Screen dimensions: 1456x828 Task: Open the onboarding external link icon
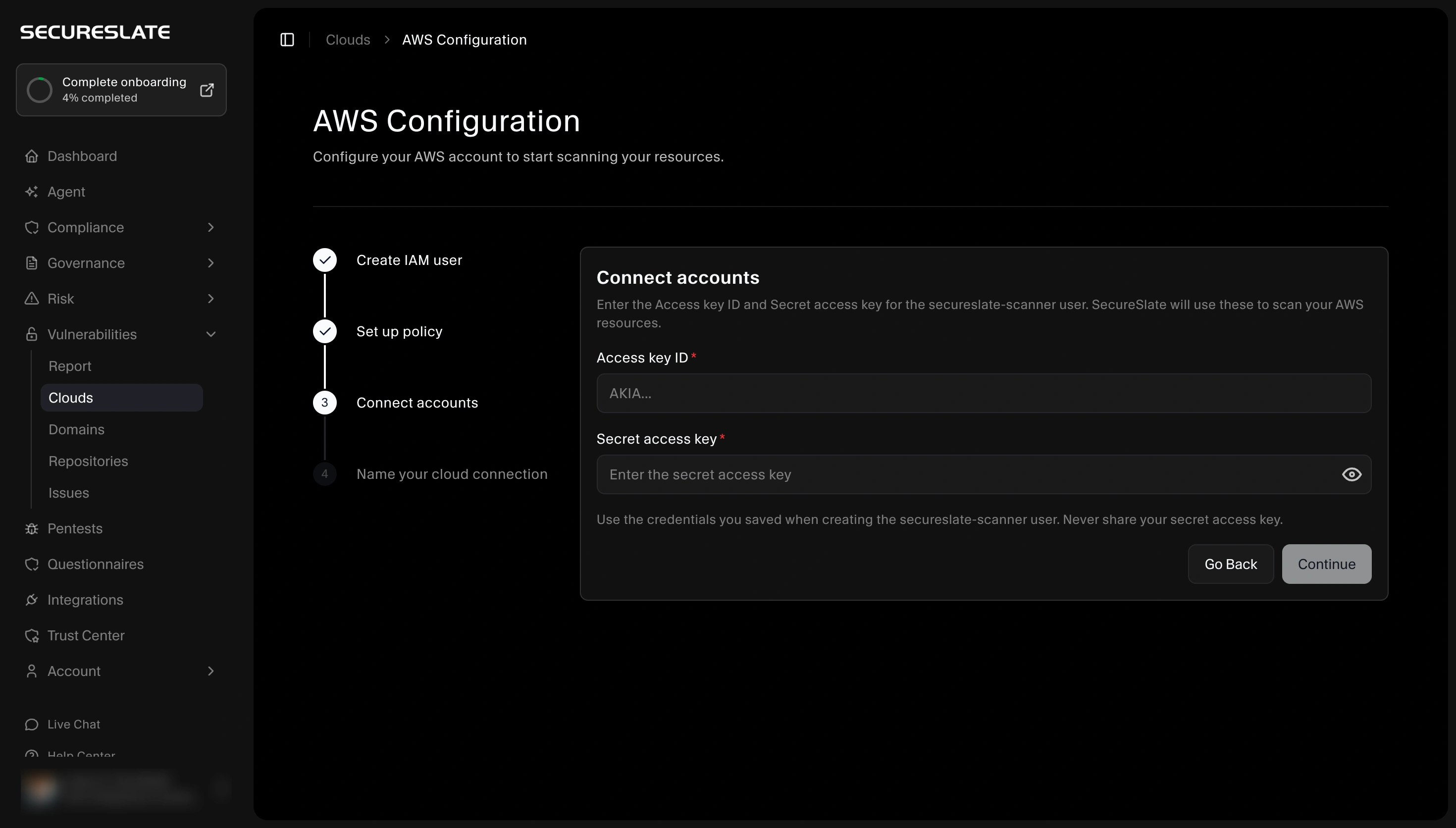(x=207, y=90)
